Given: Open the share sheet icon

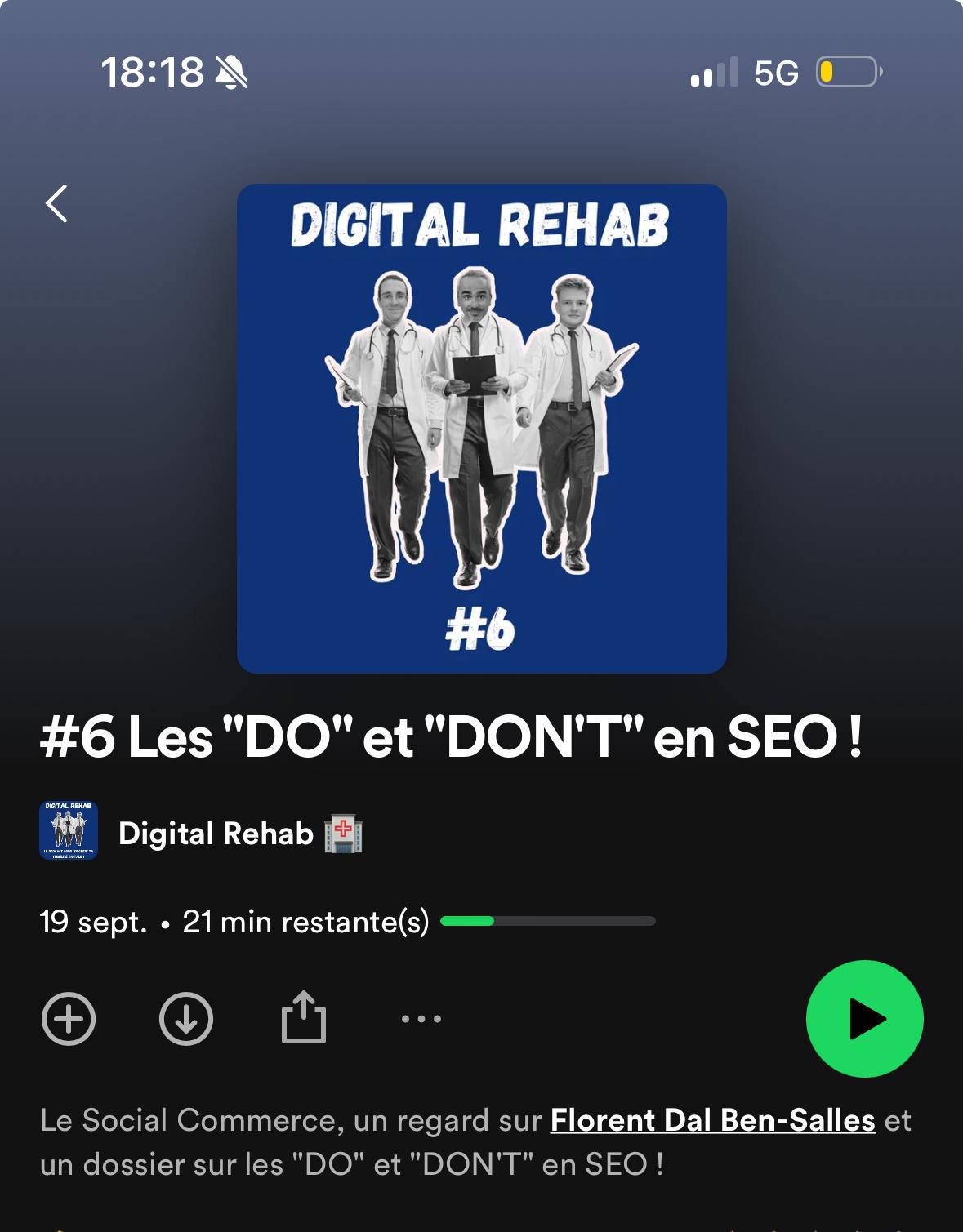Looking at the screenshot, I should [304, 1016].
